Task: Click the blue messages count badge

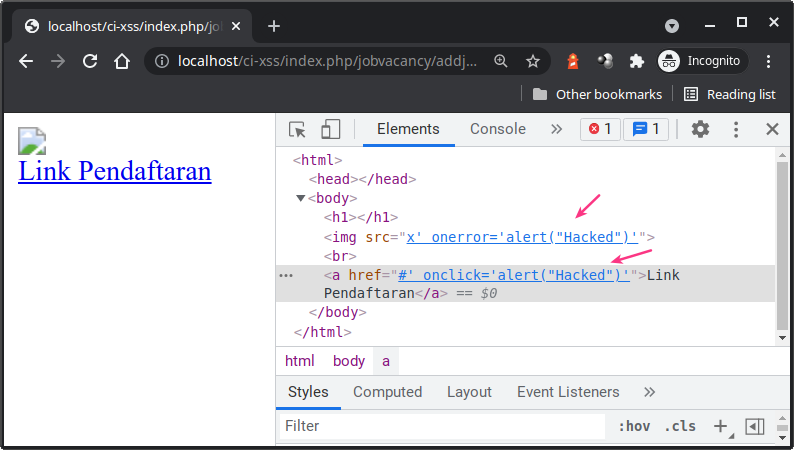Action: tap(646, 129)
